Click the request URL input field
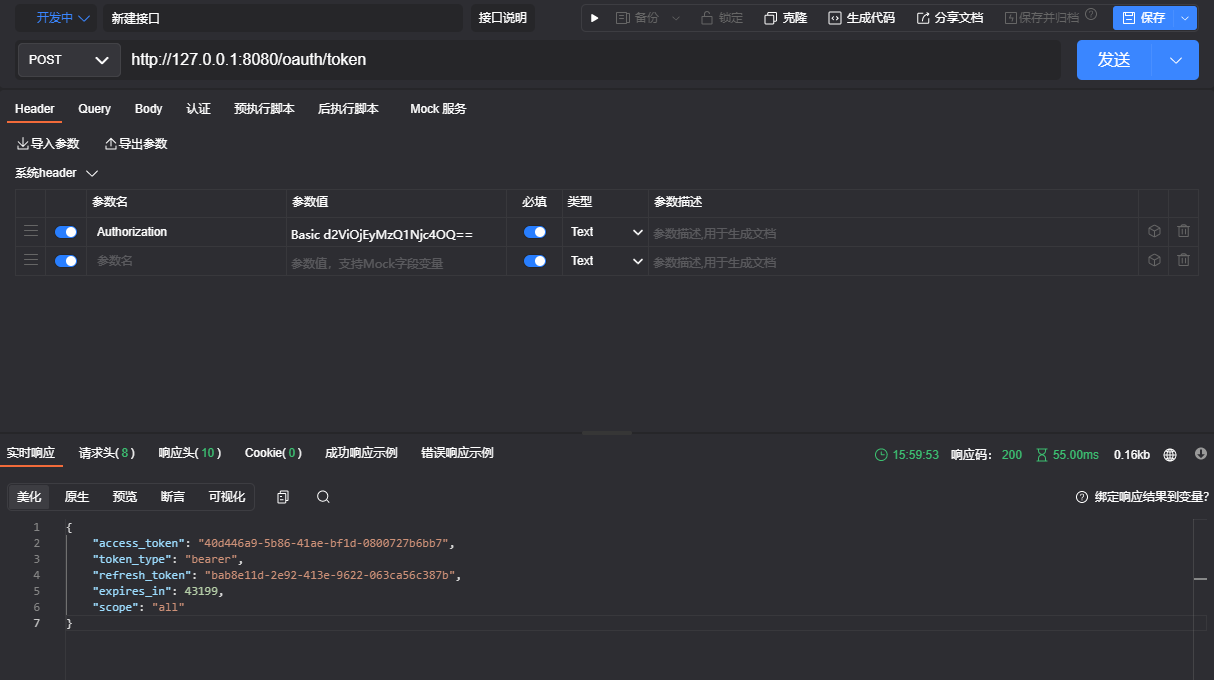 [590, 60]
